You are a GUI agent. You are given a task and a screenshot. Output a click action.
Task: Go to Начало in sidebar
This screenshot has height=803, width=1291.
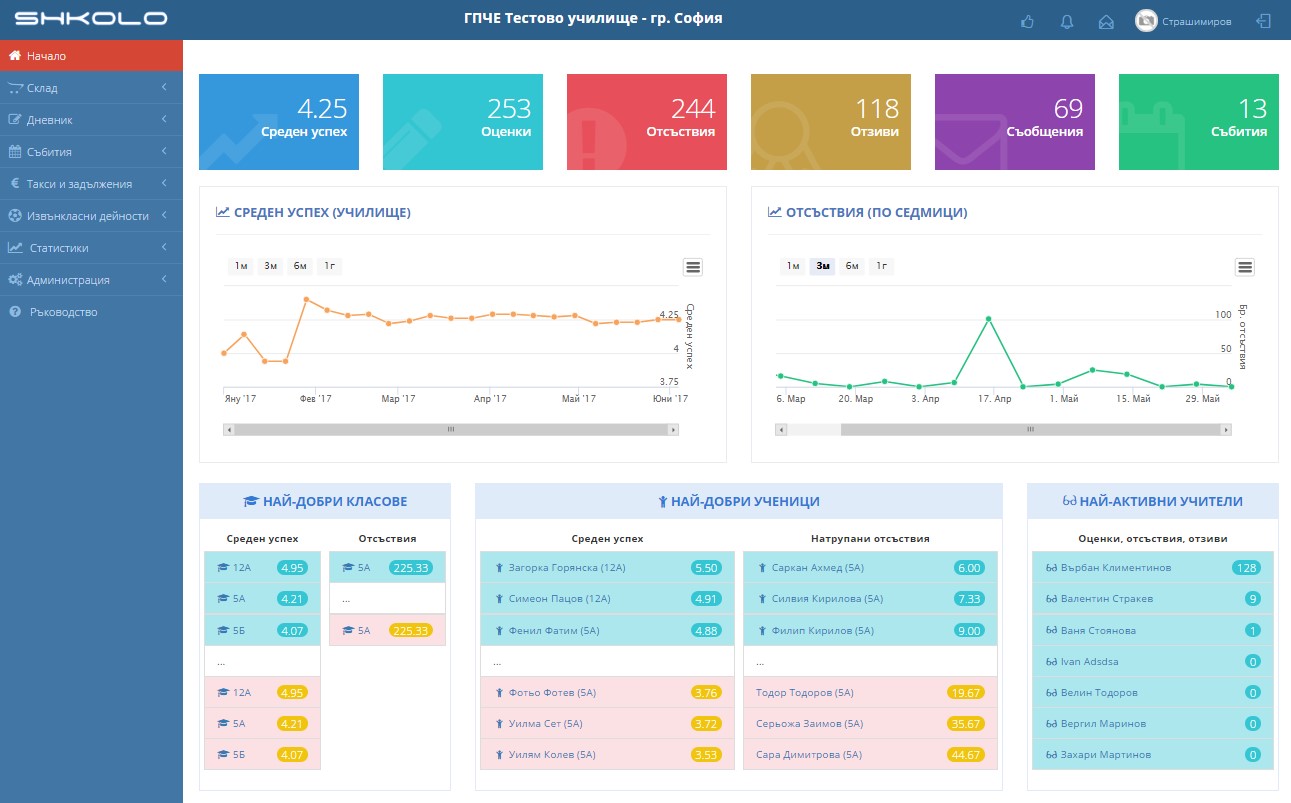(91, 56)
